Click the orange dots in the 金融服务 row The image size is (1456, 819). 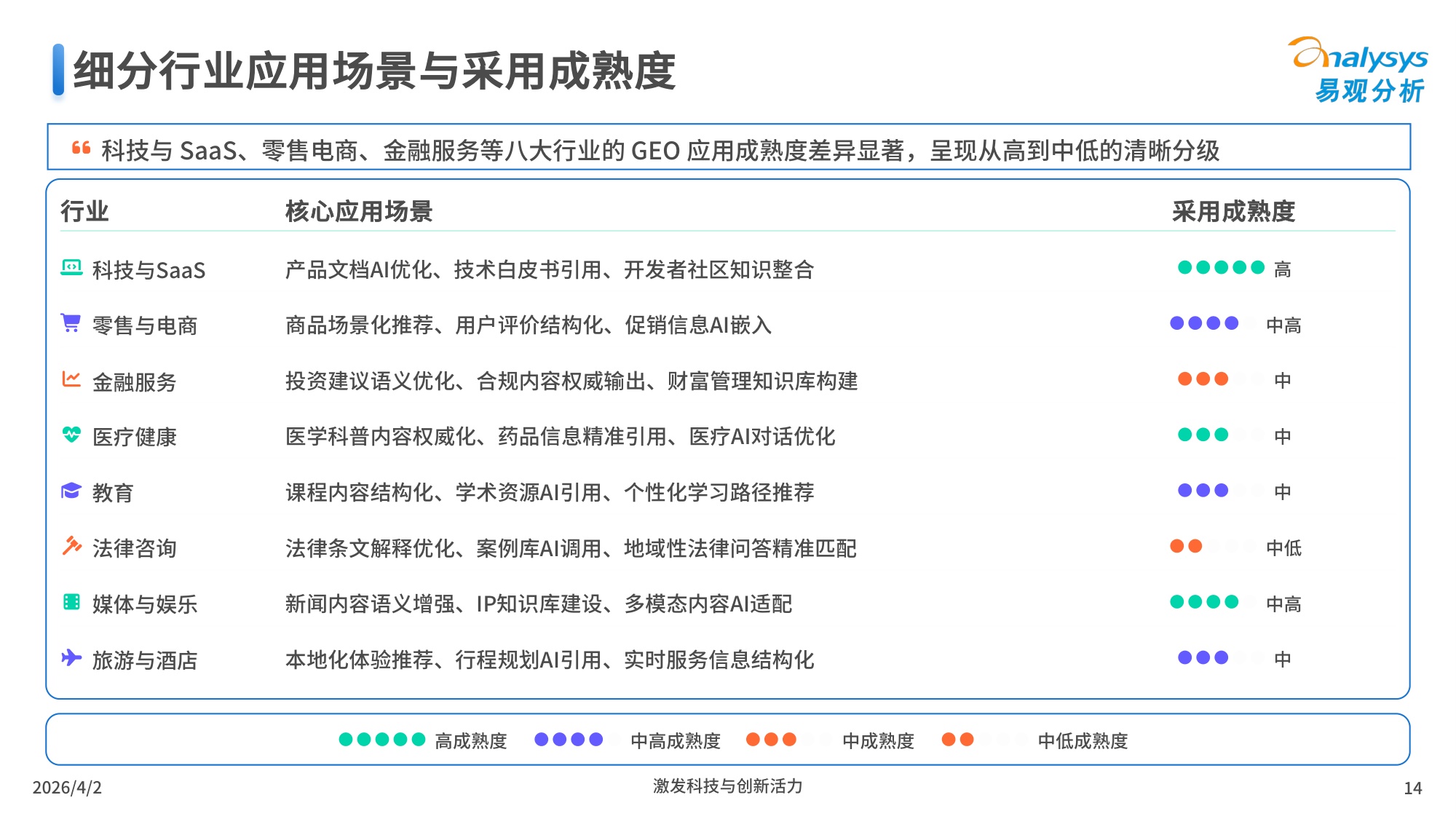[x=1203, y=379]
